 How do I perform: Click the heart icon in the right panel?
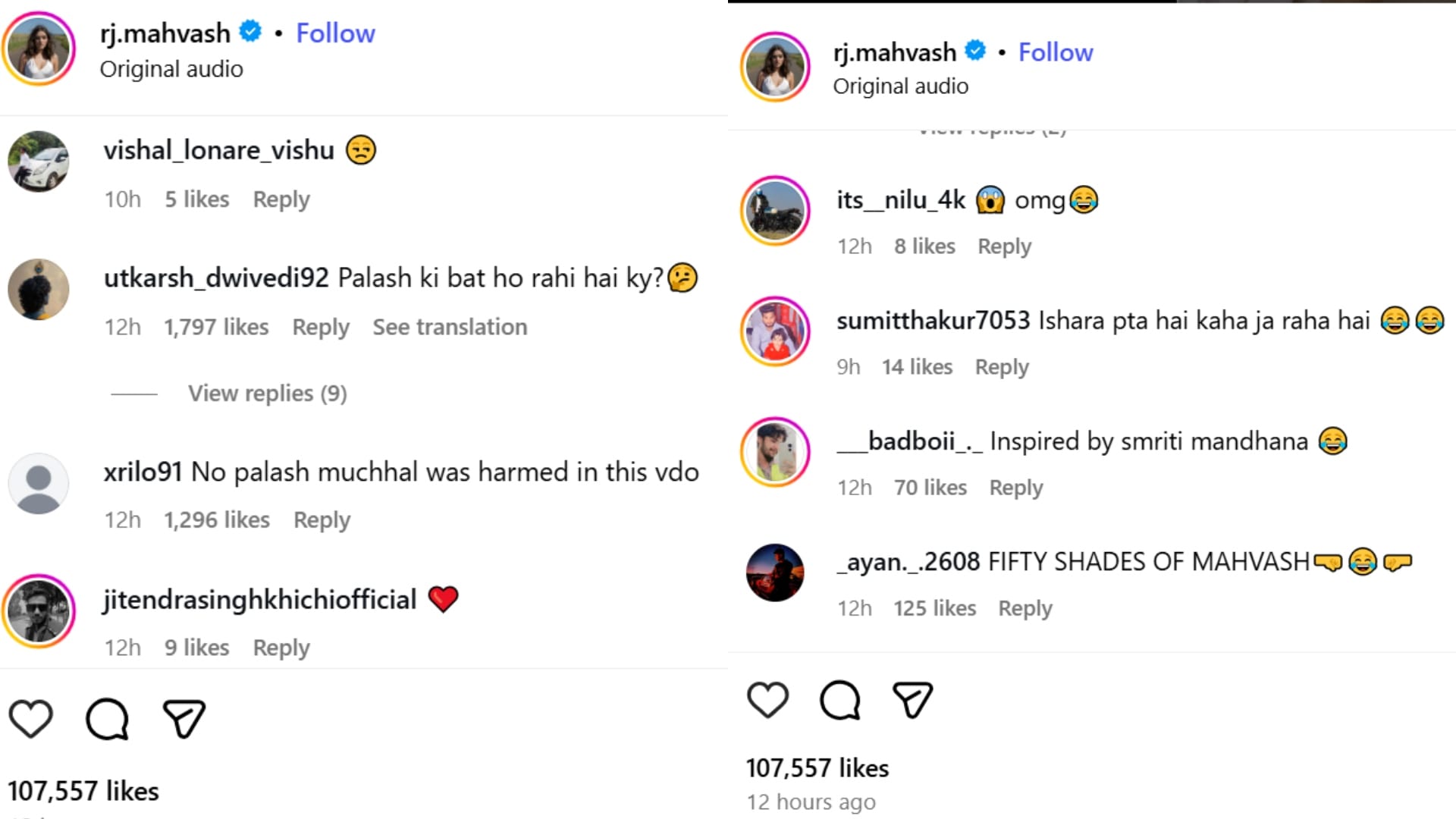coord(767,699)
